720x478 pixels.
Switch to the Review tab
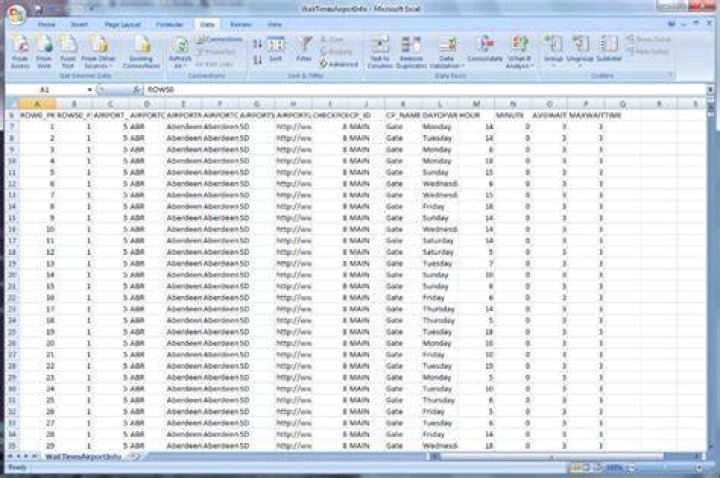(x=241, y=25)
